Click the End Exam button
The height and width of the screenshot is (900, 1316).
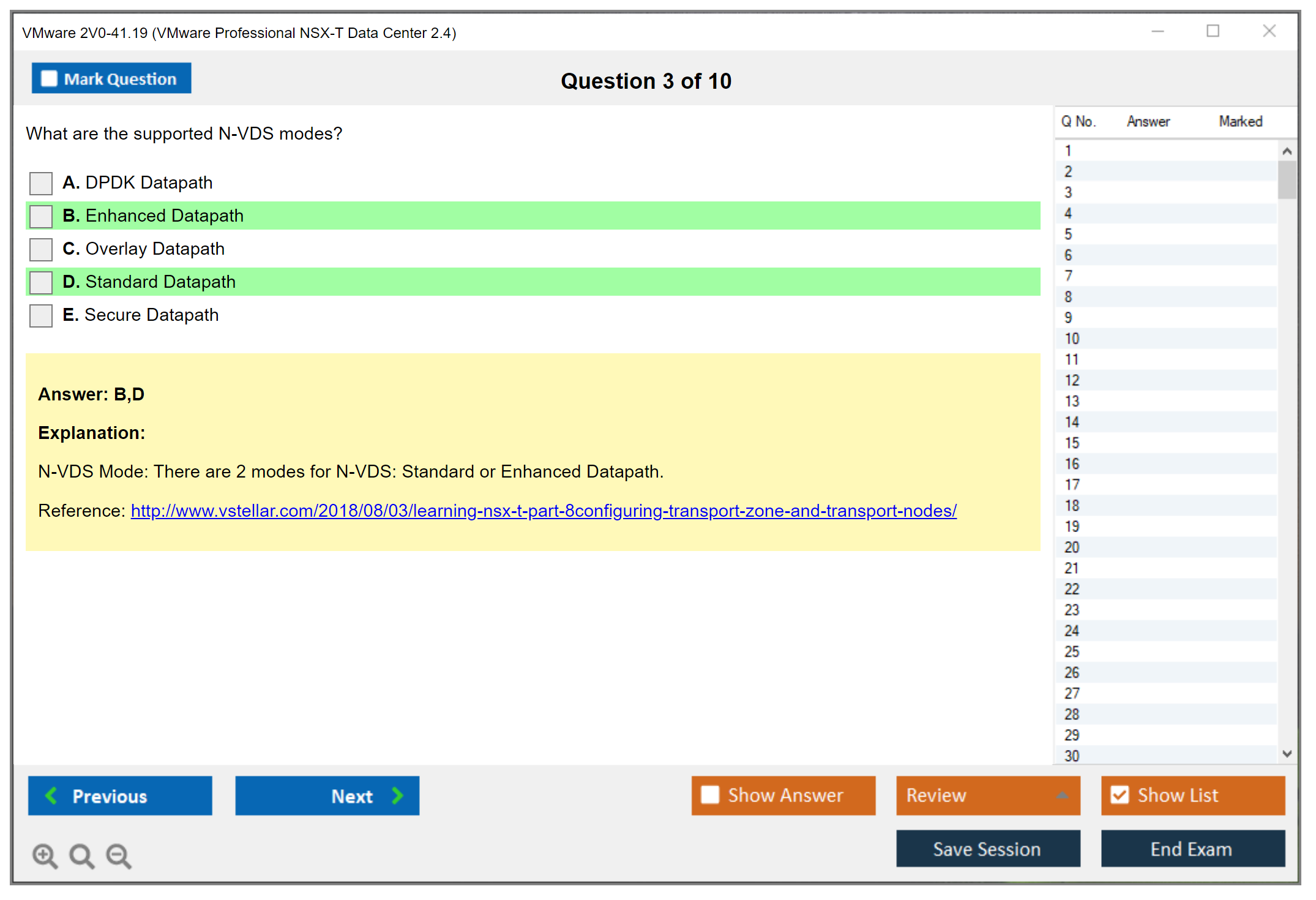(x=1192, y=849)
